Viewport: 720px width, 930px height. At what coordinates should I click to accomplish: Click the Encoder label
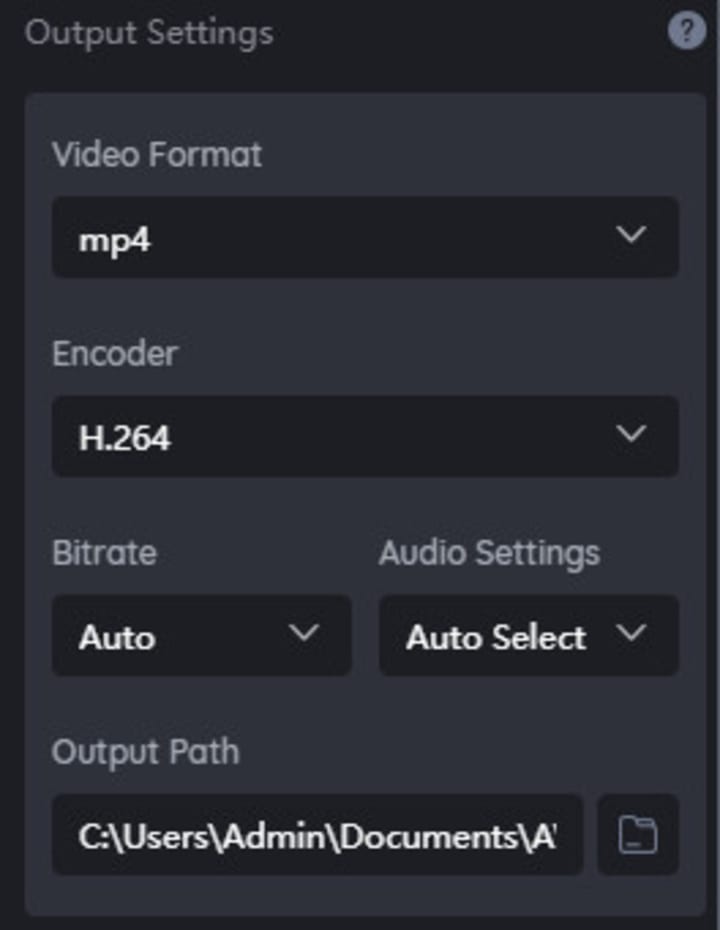(x=115, y=354)
